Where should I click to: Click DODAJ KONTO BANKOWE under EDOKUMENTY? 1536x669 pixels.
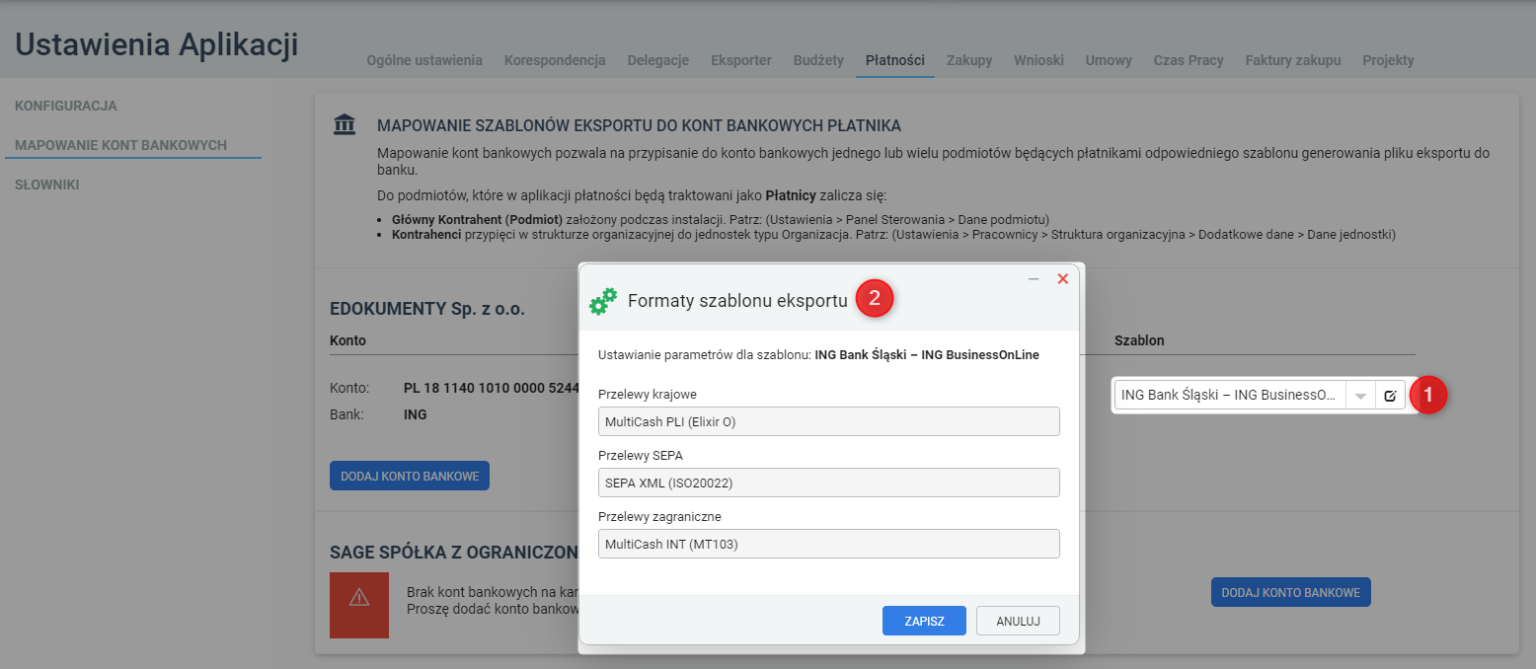[409, 476]
